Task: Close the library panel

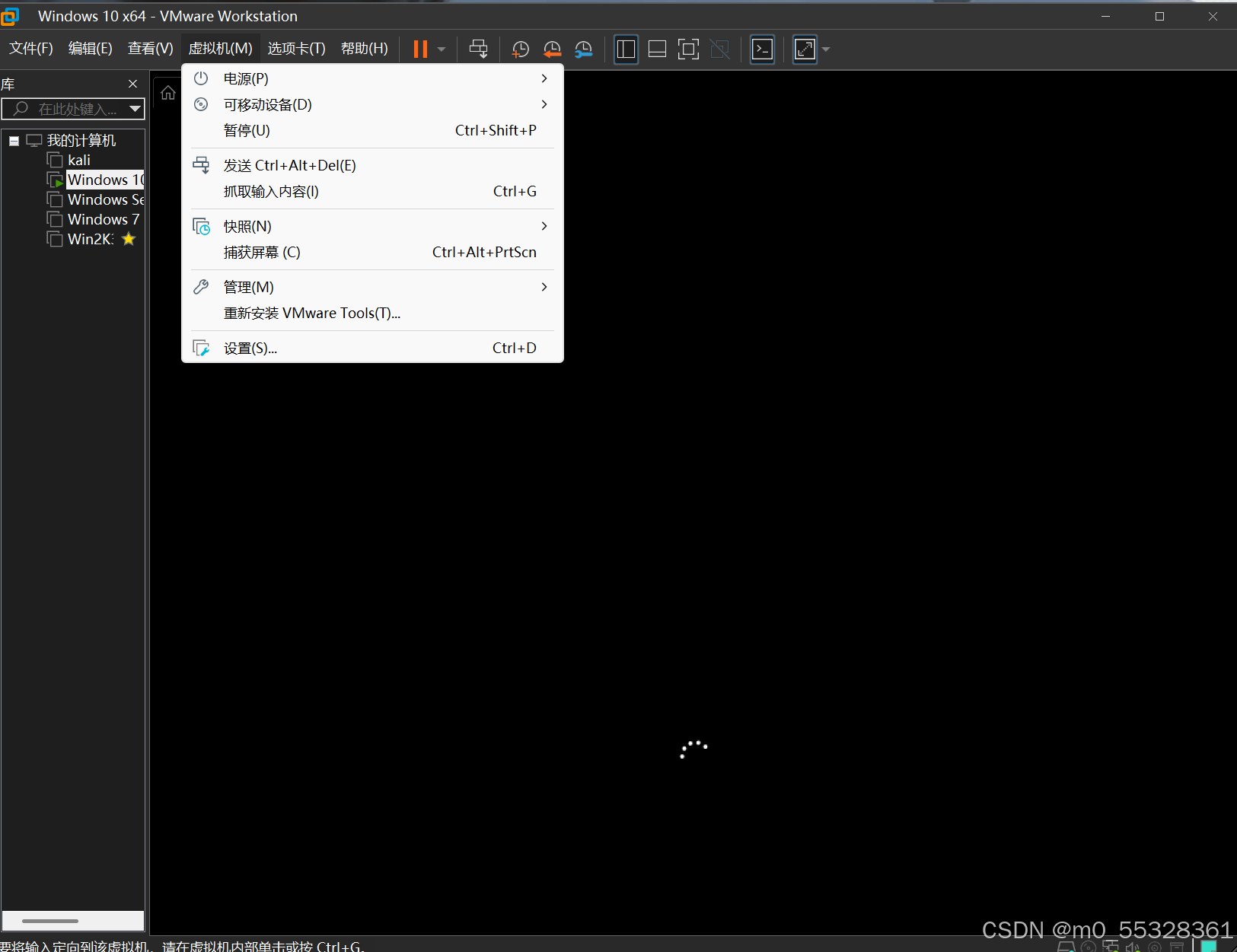Action: coord(133,84)
